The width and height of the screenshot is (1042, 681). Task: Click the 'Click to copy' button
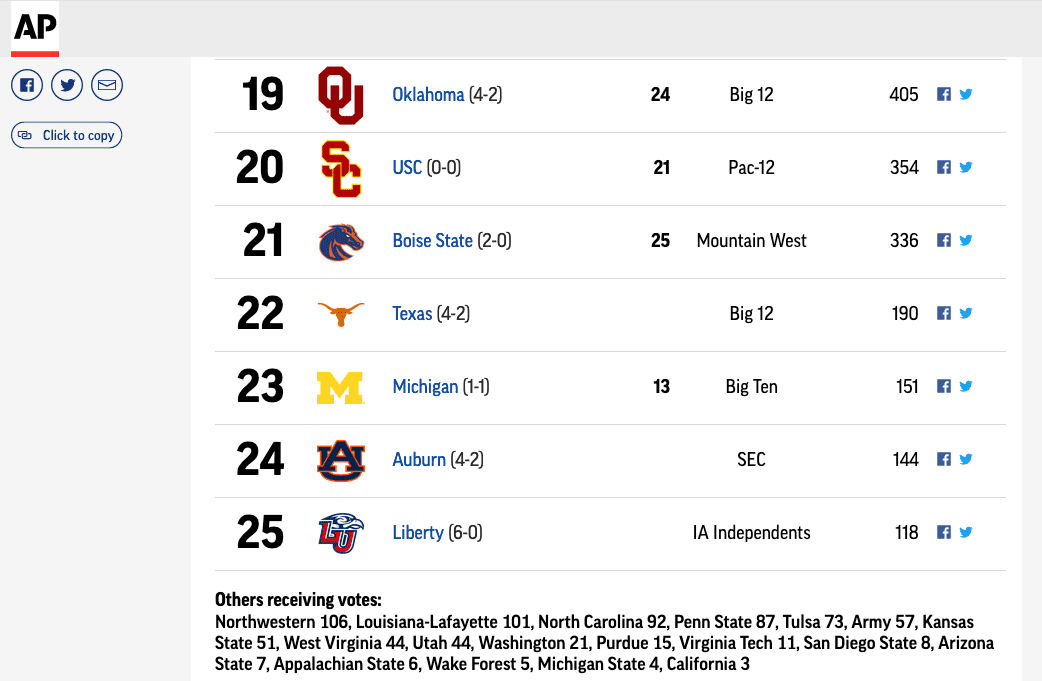66,135
